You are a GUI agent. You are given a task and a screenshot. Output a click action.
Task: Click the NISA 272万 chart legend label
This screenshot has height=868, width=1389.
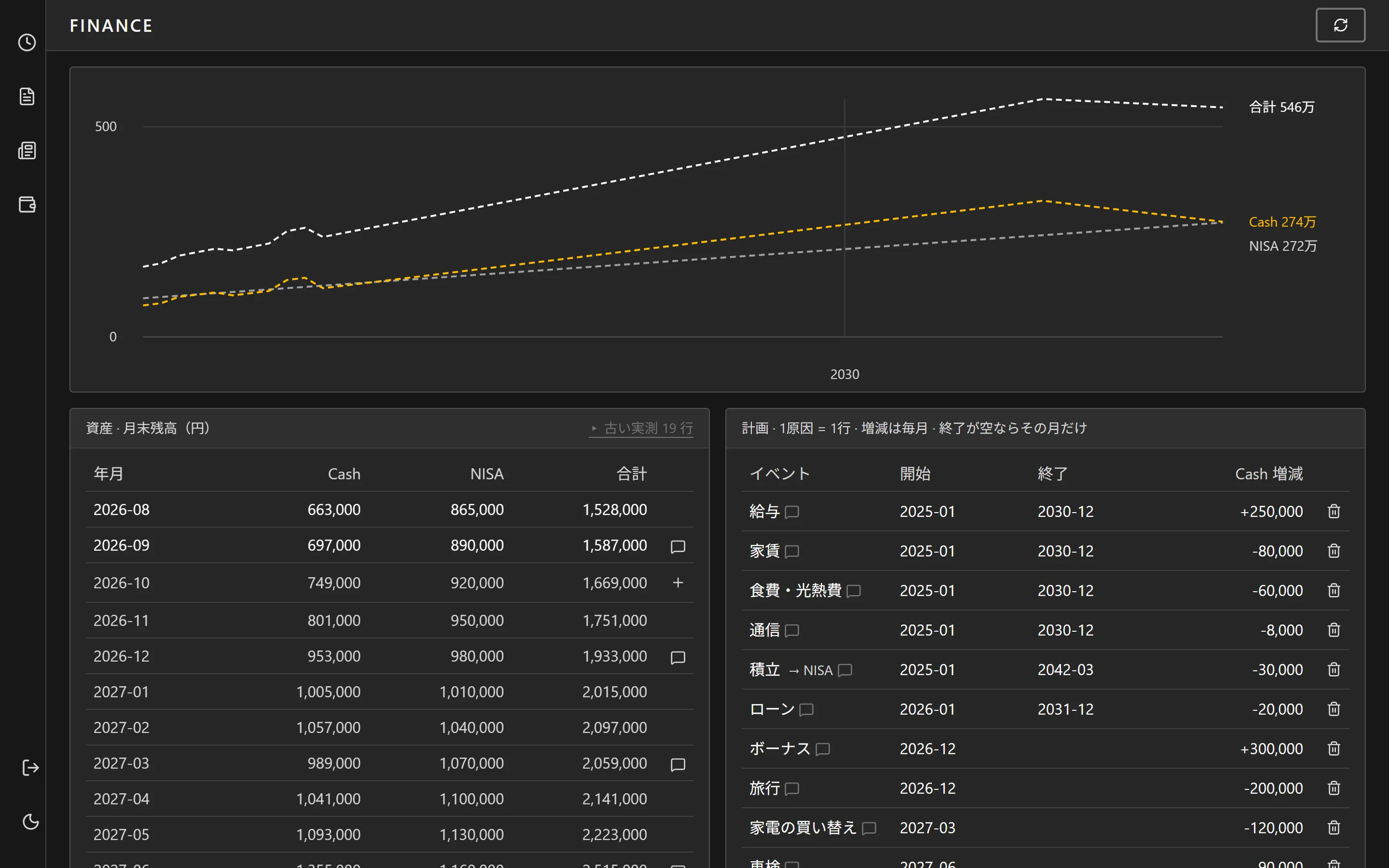(x=1283, y=246)
